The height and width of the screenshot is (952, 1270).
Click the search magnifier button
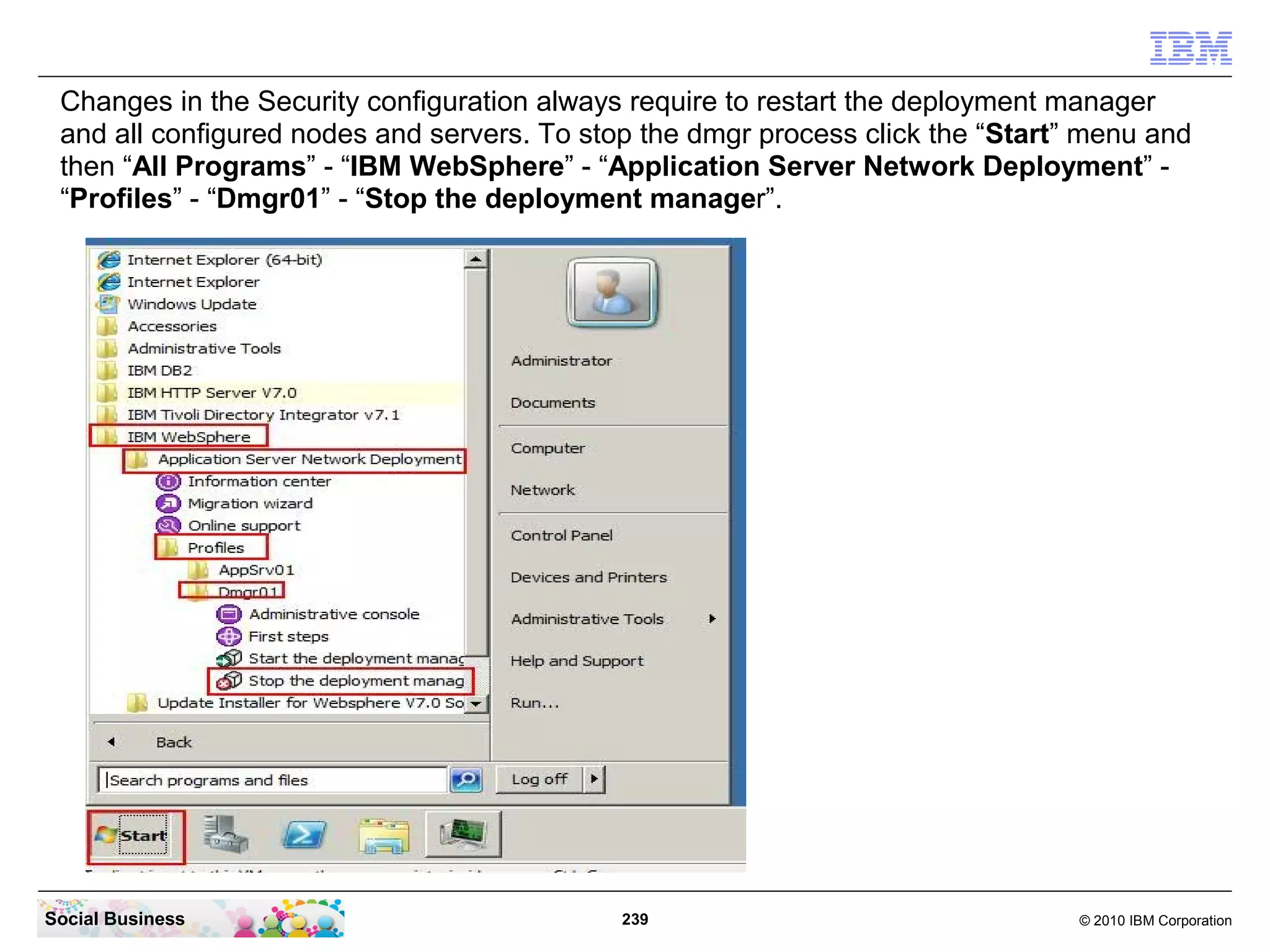click(466, 780)
